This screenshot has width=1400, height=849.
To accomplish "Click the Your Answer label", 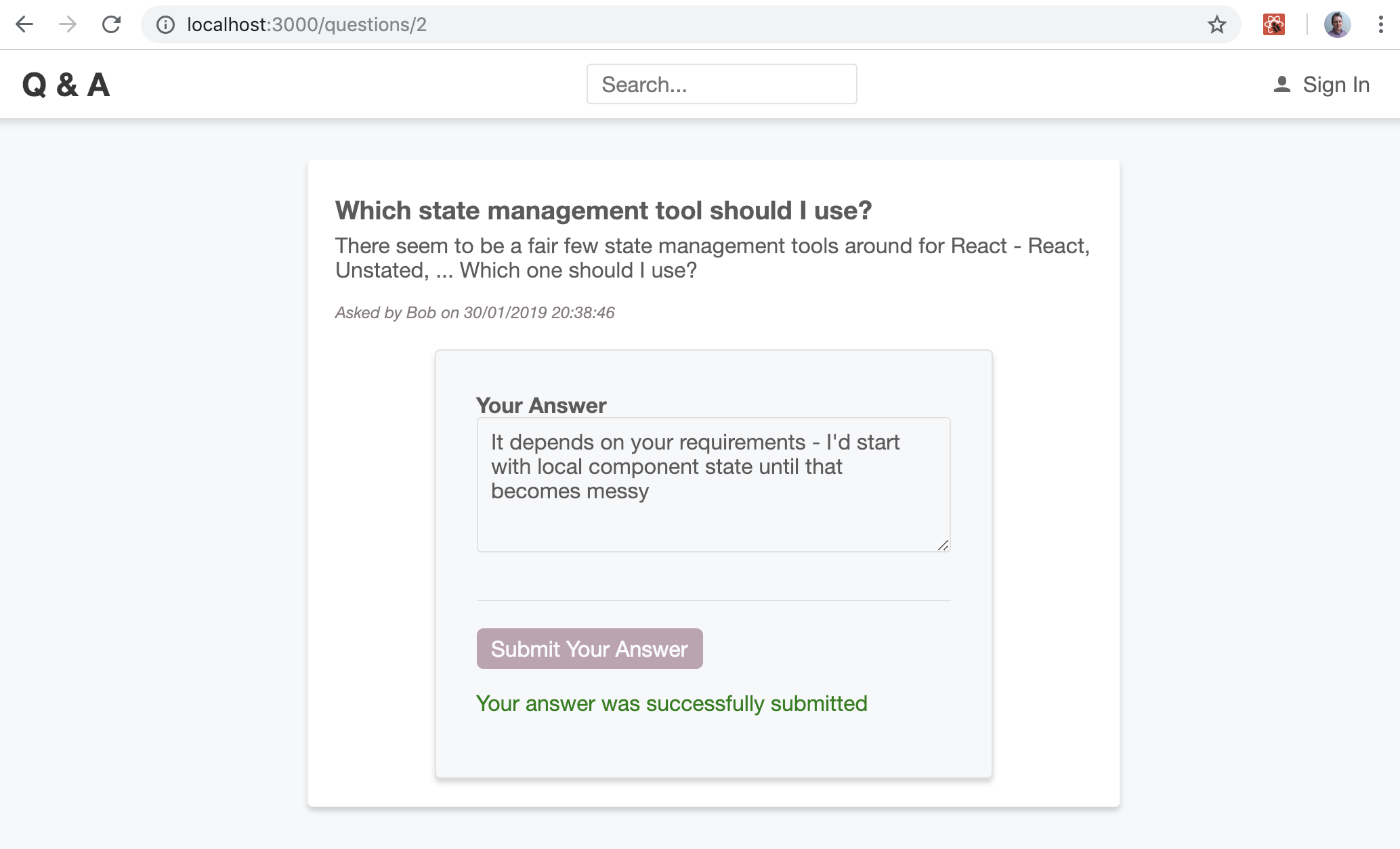I will [540, 406].
